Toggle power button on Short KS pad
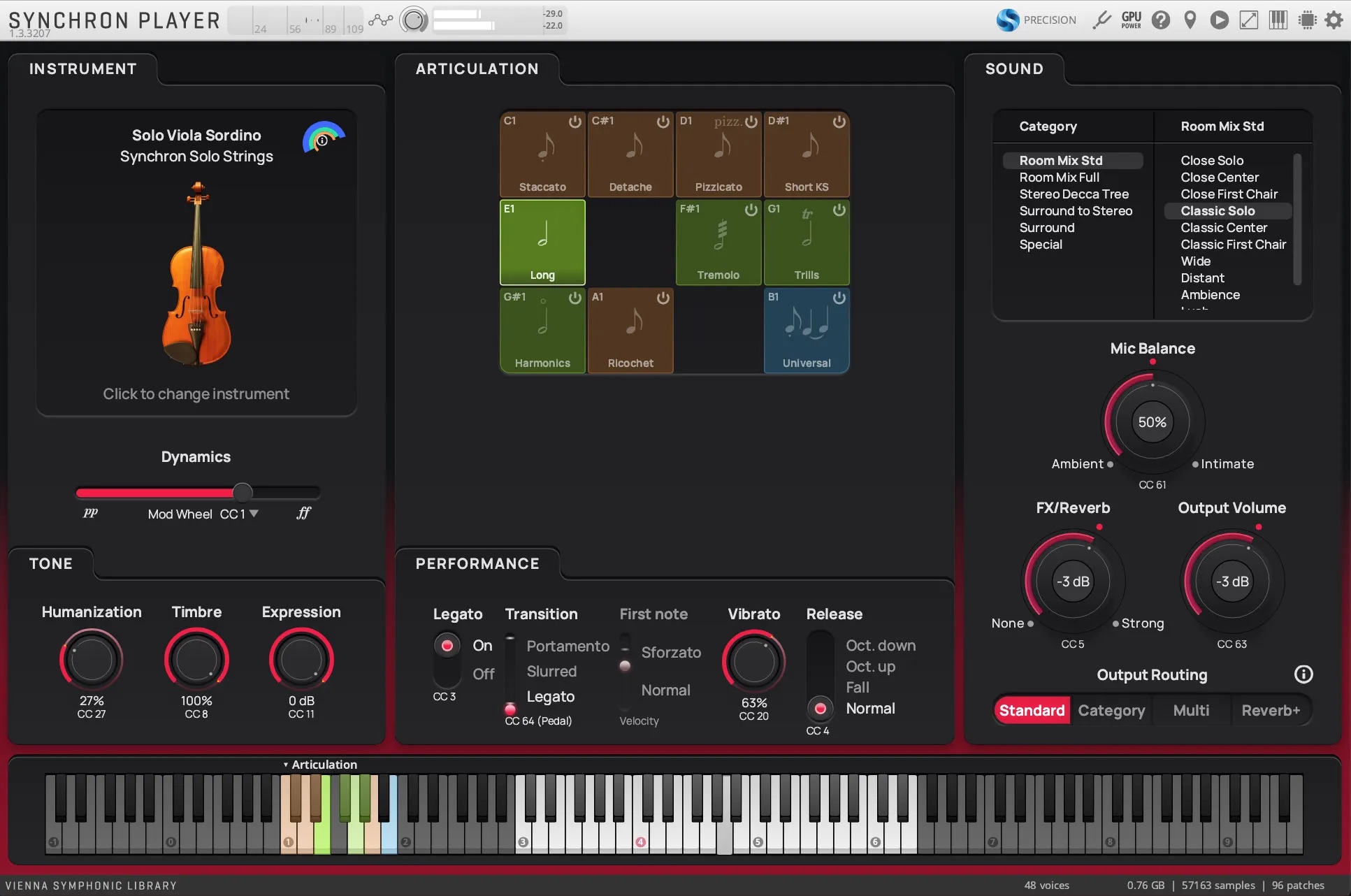The image size is (1351, 896). click(x=839, y=122)
